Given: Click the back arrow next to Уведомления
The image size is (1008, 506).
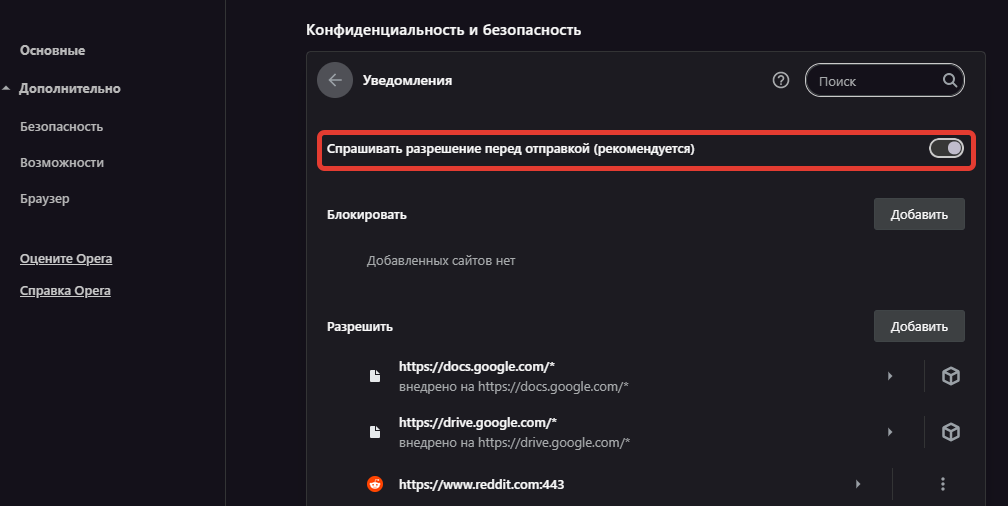Looking at the screenshot, I should coord(335,81).
